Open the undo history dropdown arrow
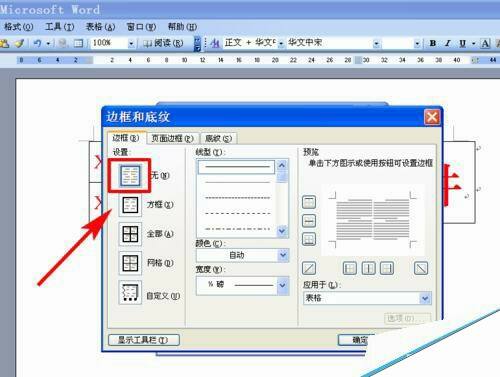The width and height of the screenshot is (500, 377). click(x=48, y=43)
